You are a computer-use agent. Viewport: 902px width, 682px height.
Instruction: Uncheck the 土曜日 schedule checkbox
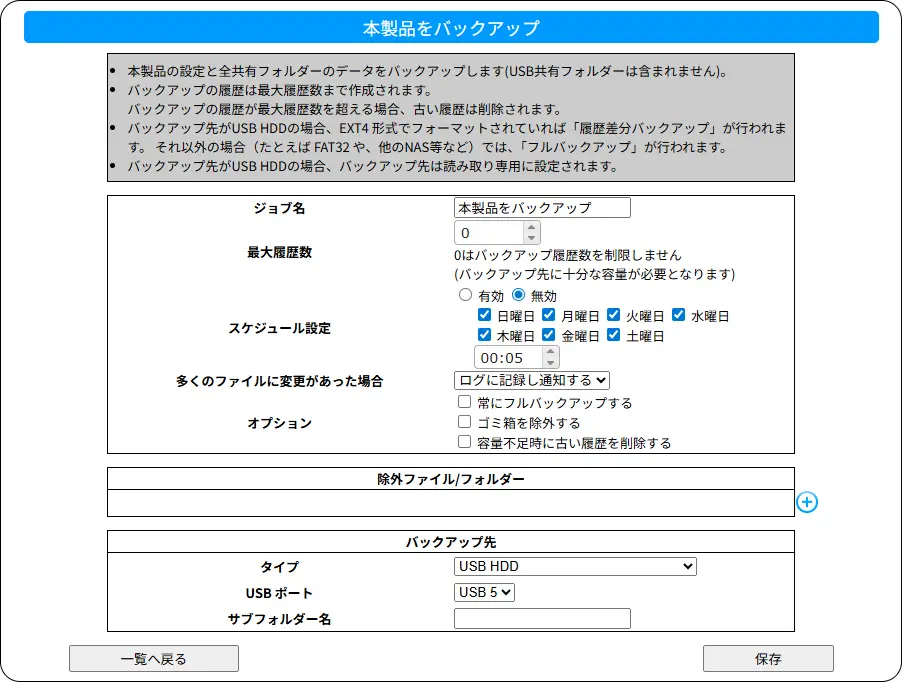[614, 335]
